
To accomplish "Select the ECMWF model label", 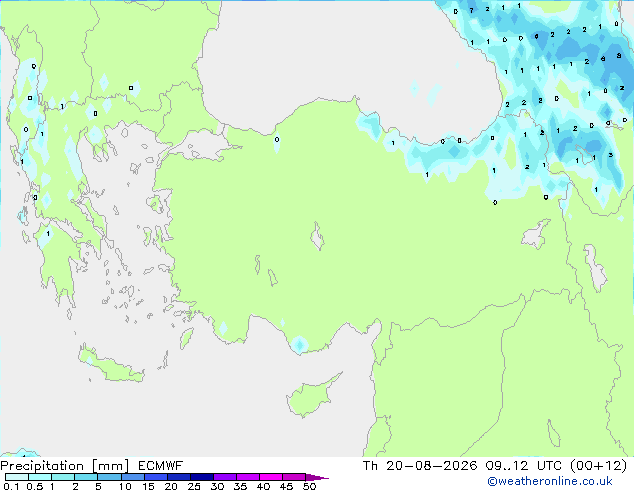I will (x=161, y=466).
